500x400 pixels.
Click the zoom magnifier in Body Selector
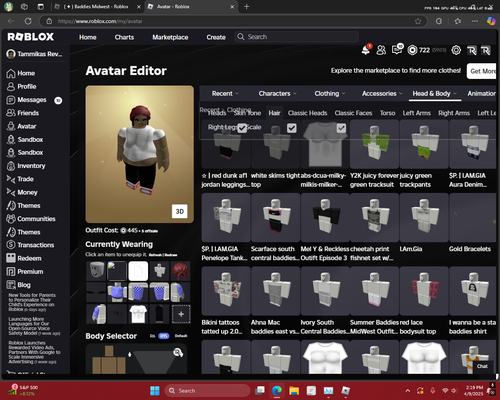178,352
